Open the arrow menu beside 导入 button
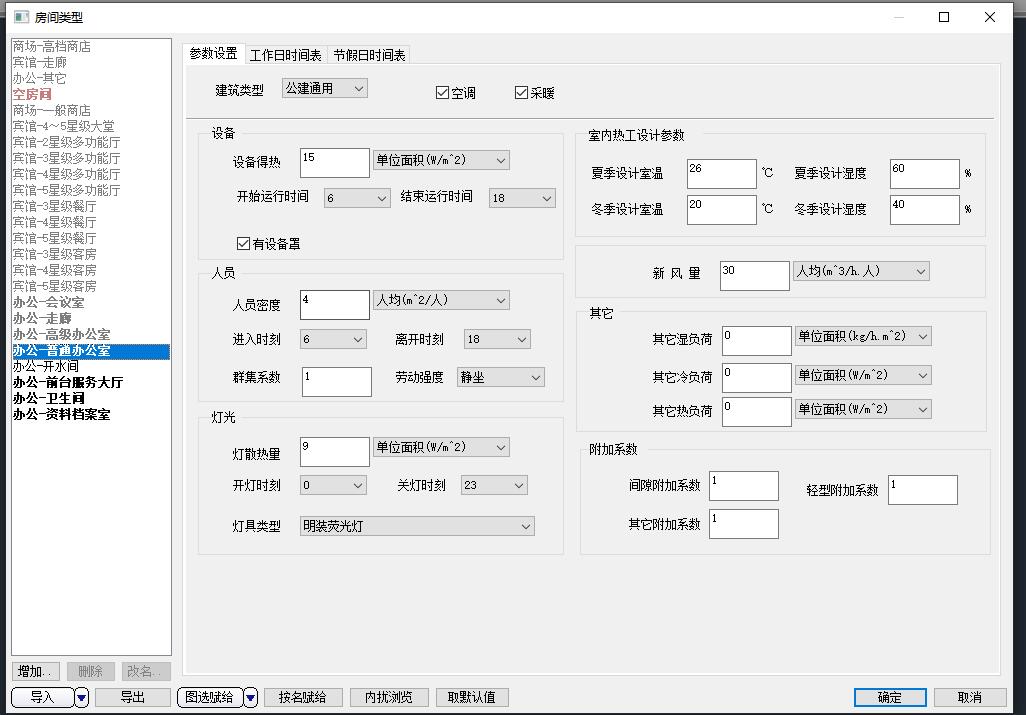This screenshot has height=715, width=1026. coord(82,697)
